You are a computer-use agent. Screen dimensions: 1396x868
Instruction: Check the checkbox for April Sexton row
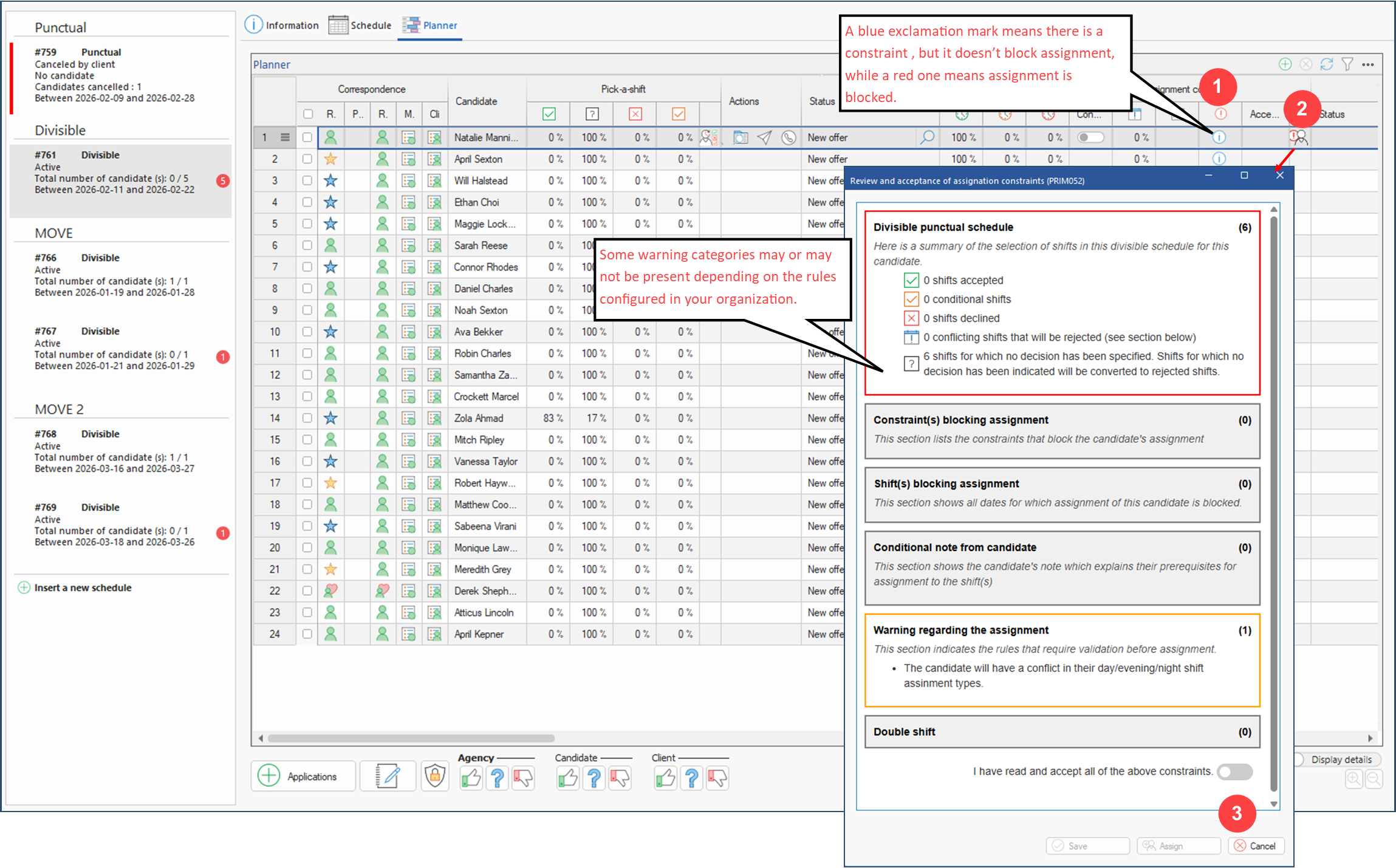click(x=307, y=159)
